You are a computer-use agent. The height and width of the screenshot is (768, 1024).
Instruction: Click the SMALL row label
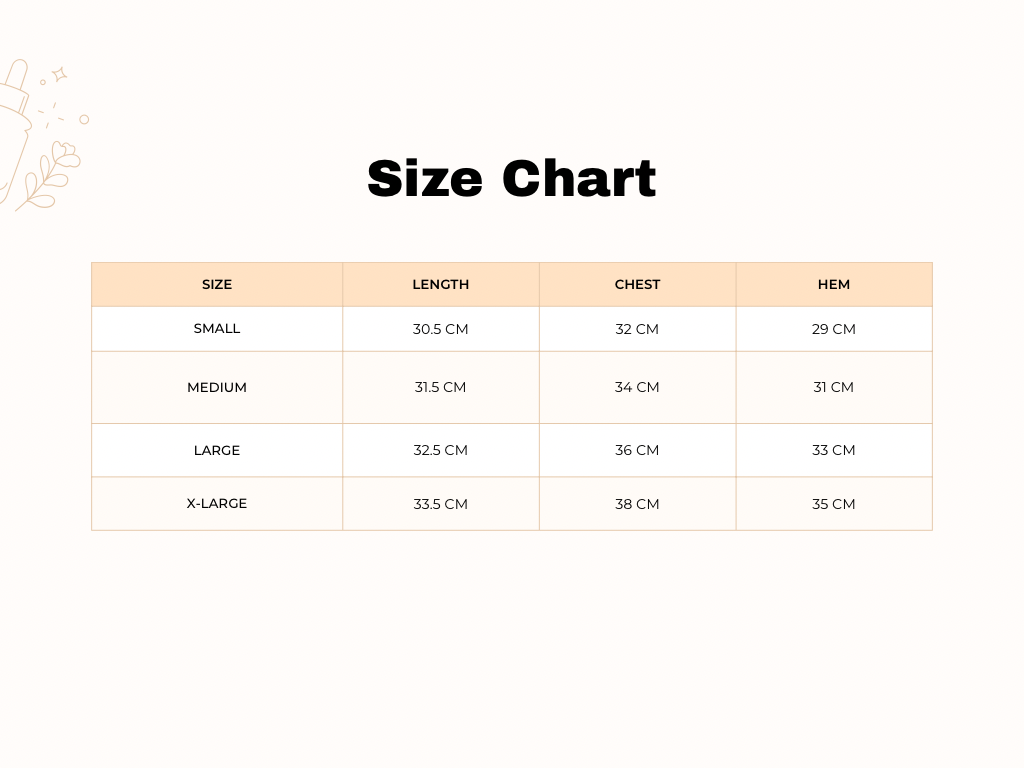click(217, 328)
